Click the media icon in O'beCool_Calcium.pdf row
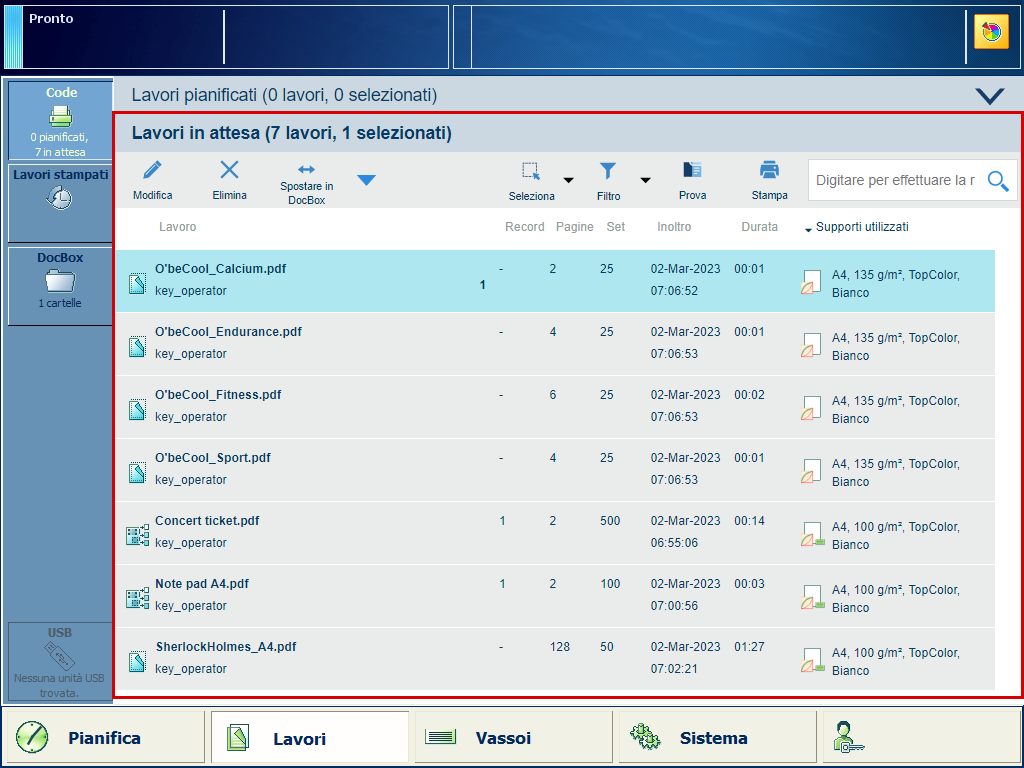This screenshot has height=768, width=1024. coord(811,282)
